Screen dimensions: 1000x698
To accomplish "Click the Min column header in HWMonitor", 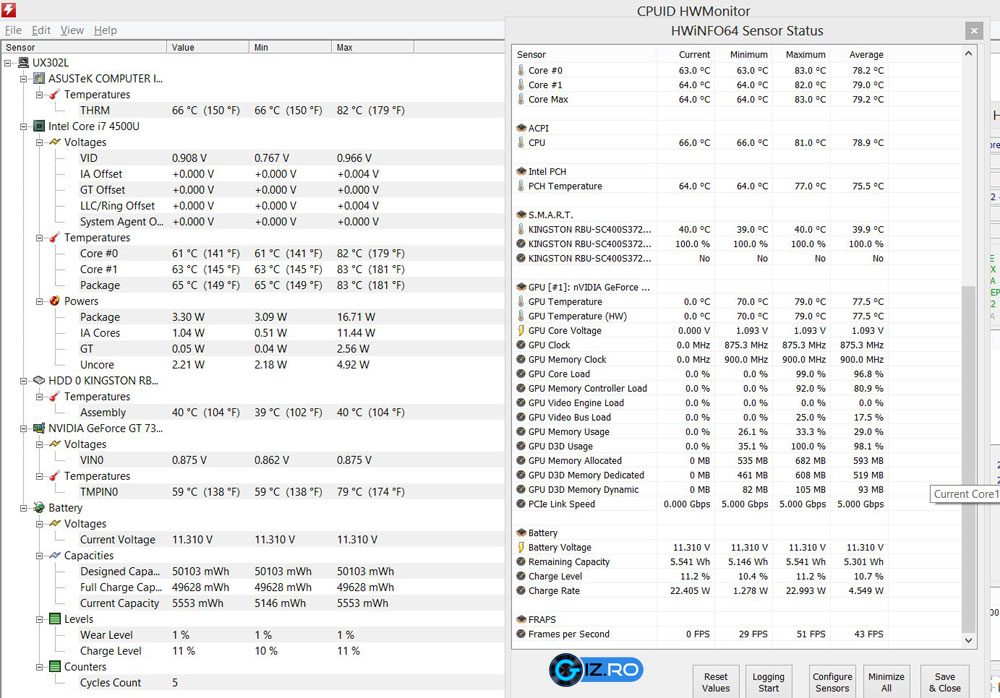I will coord(290,47).
